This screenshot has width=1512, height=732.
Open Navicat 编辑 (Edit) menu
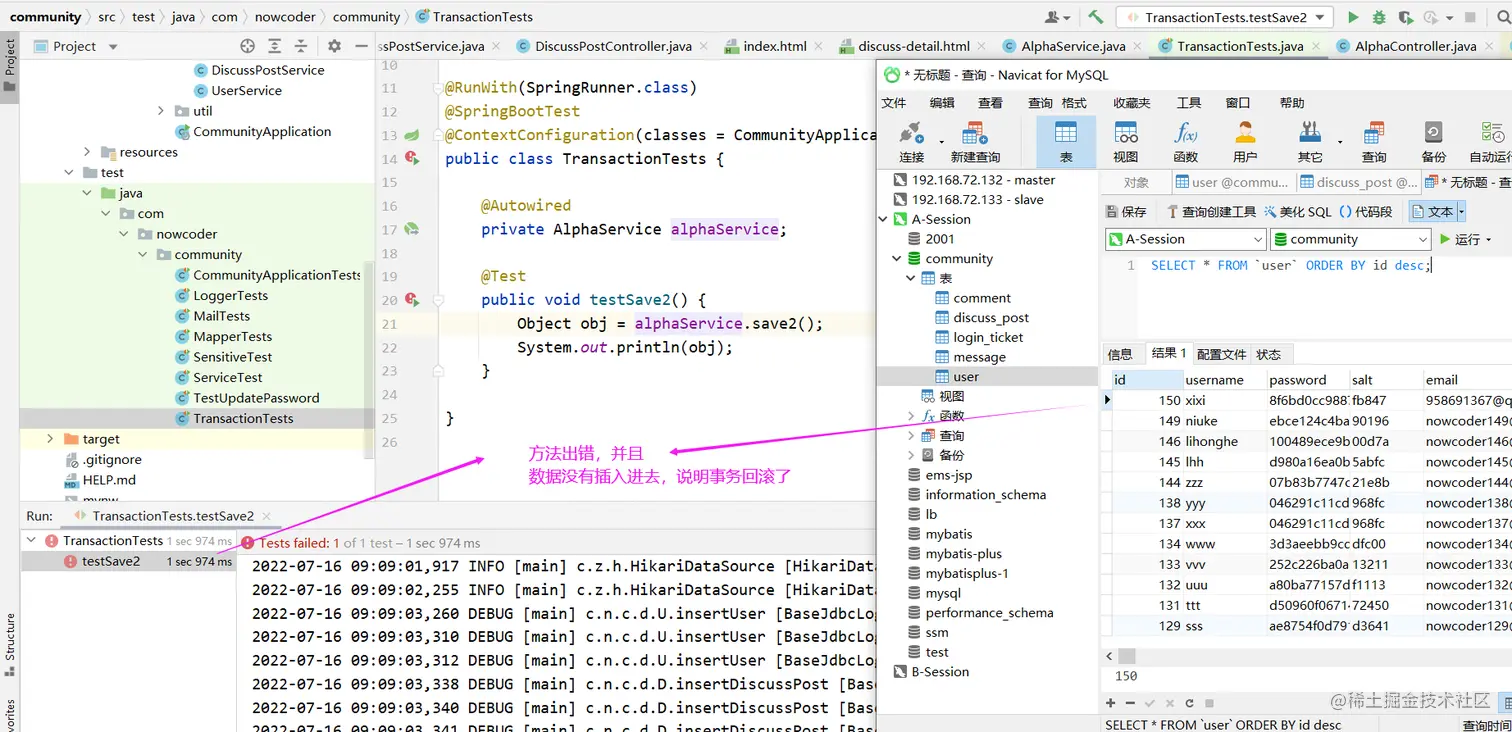click(942, 103)
